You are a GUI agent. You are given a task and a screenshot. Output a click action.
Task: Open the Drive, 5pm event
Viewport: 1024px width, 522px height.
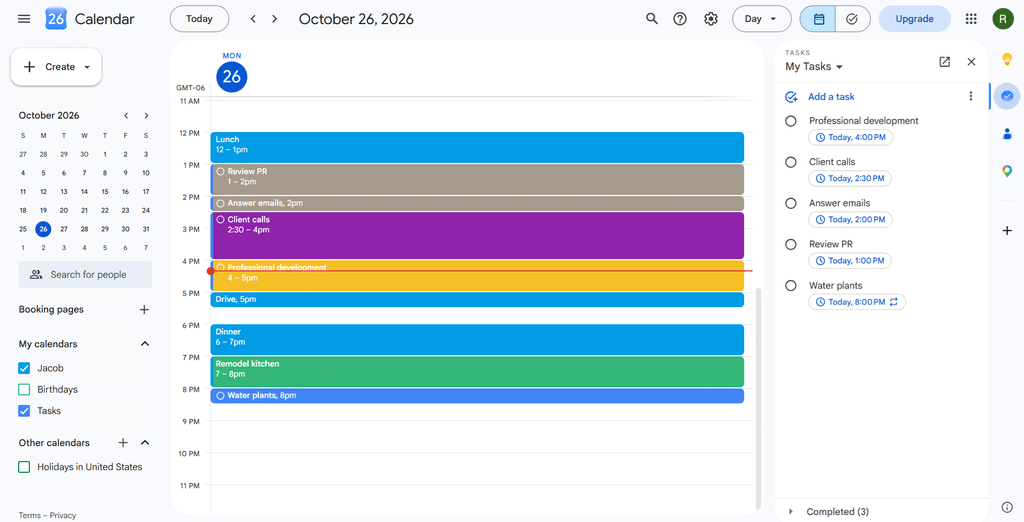tap(477, 300)
